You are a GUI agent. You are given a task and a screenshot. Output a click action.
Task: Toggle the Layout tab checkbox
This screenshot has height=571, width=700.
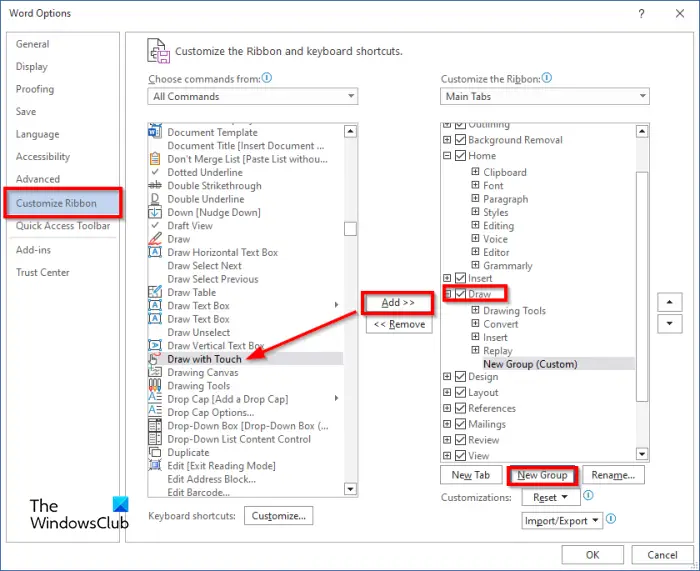pos(460,392)
